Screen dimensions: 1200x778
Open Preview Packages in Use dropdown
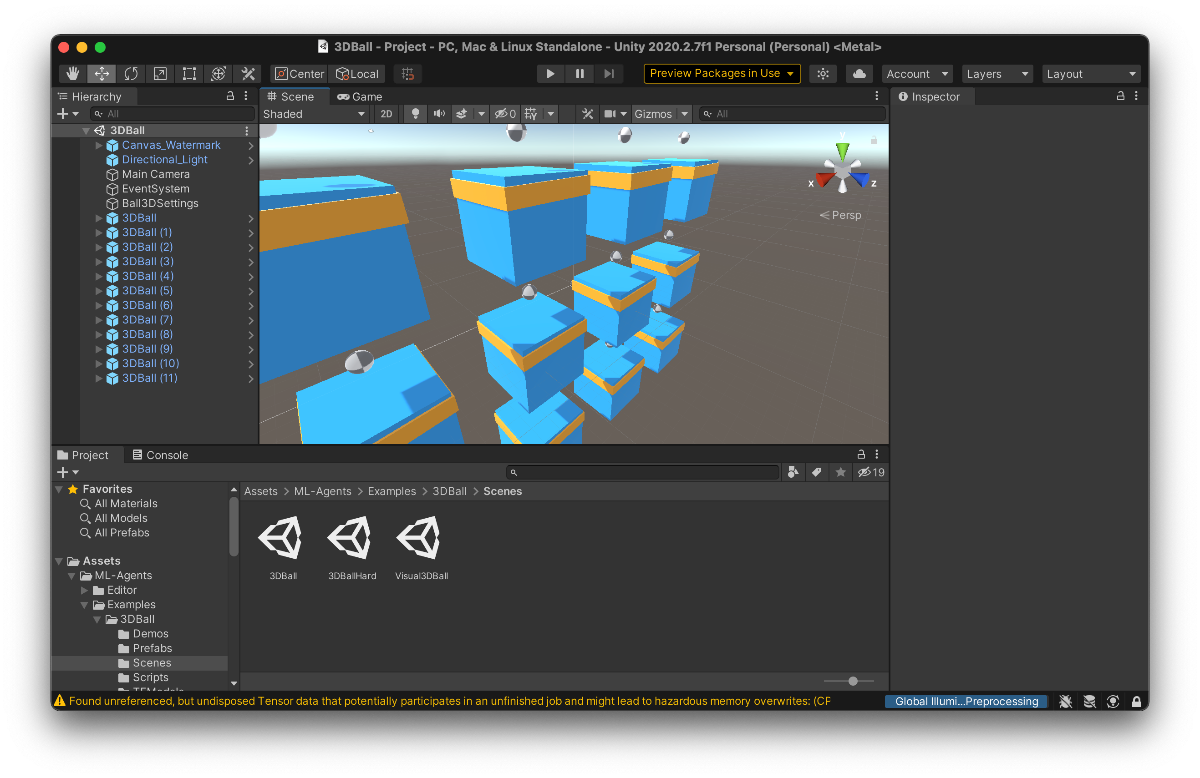pos(722,74)
